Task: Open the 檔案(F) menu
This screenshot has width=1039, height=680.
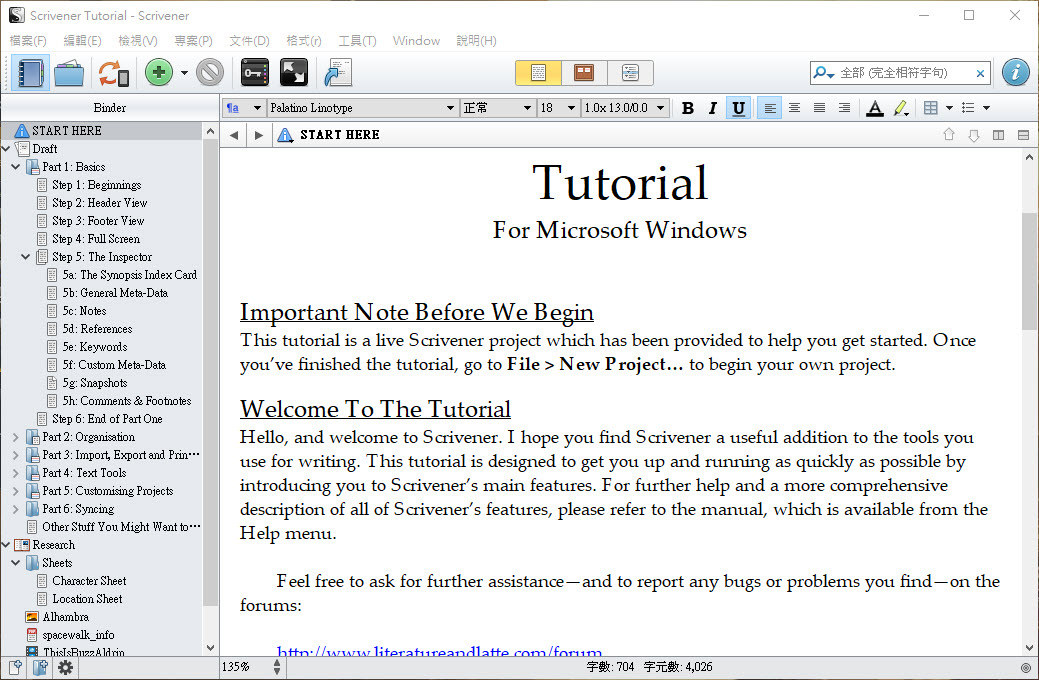Action: point(28,41)
